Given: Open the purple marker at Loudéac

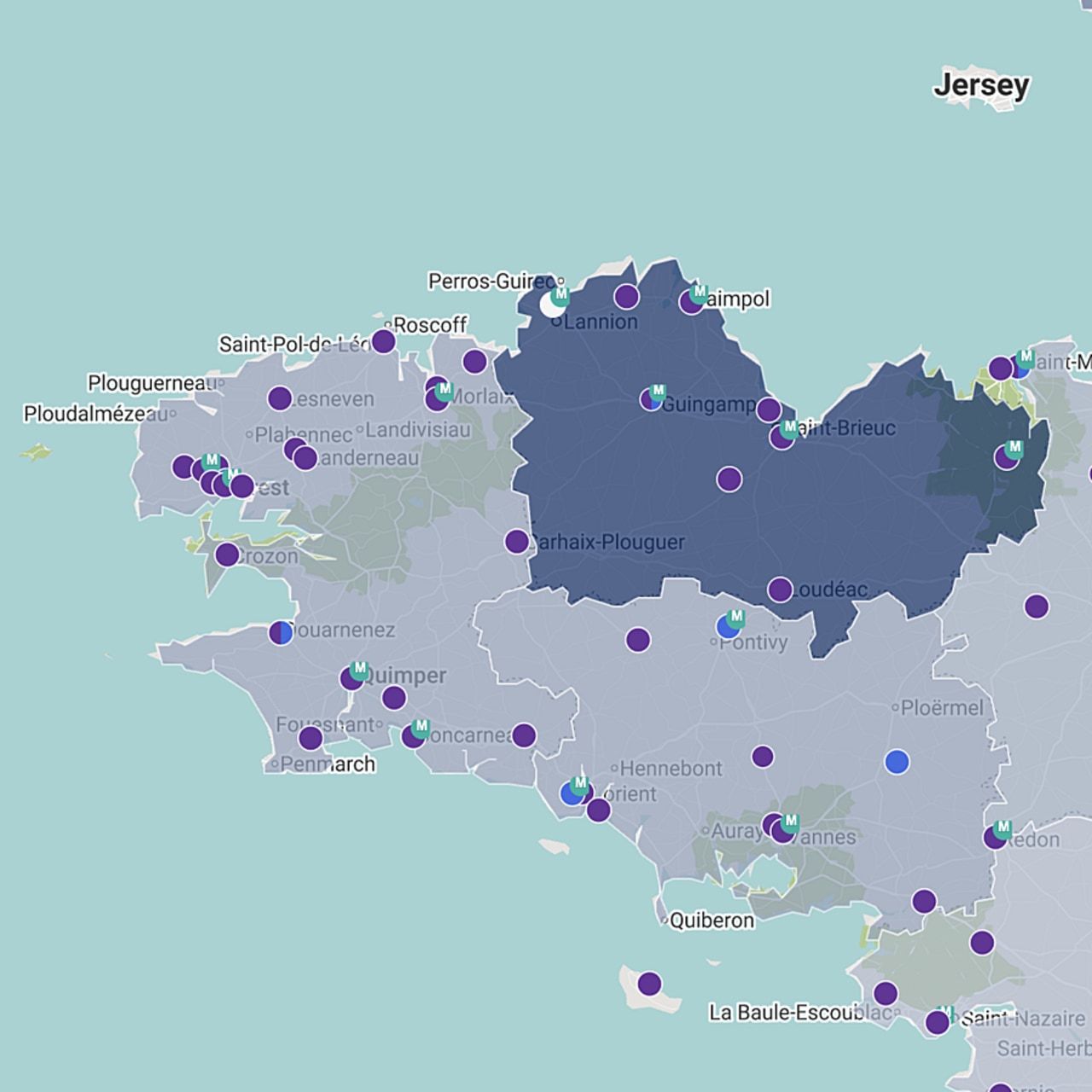Looking at the screenshot, I should [780, 589].
